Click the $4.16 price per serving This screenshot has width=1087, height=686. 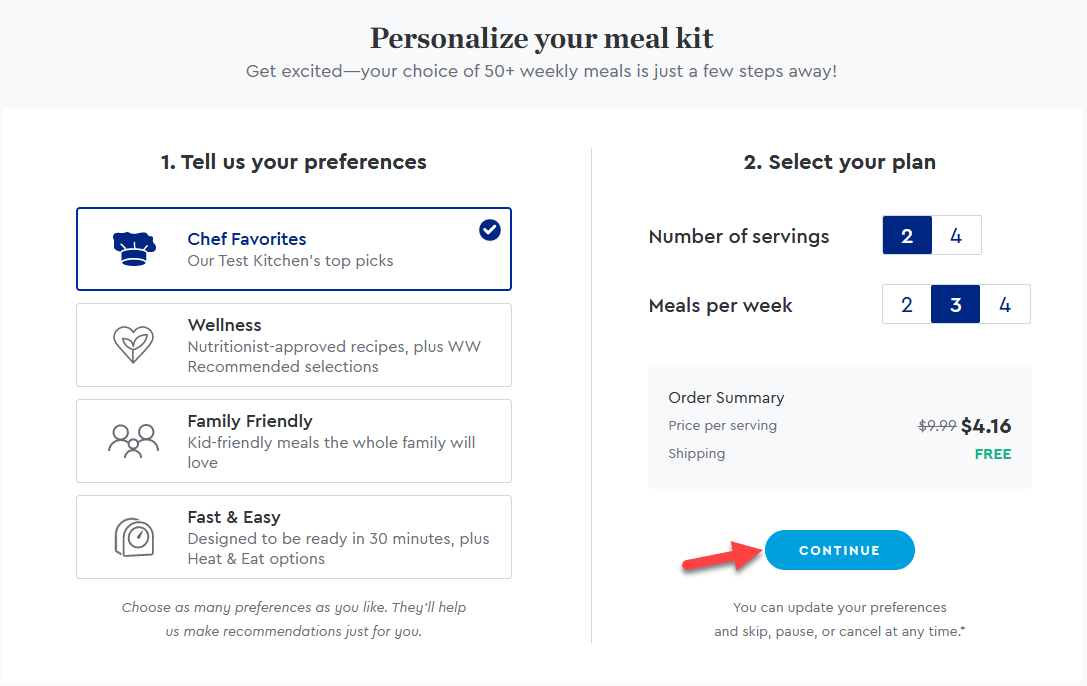986,426
